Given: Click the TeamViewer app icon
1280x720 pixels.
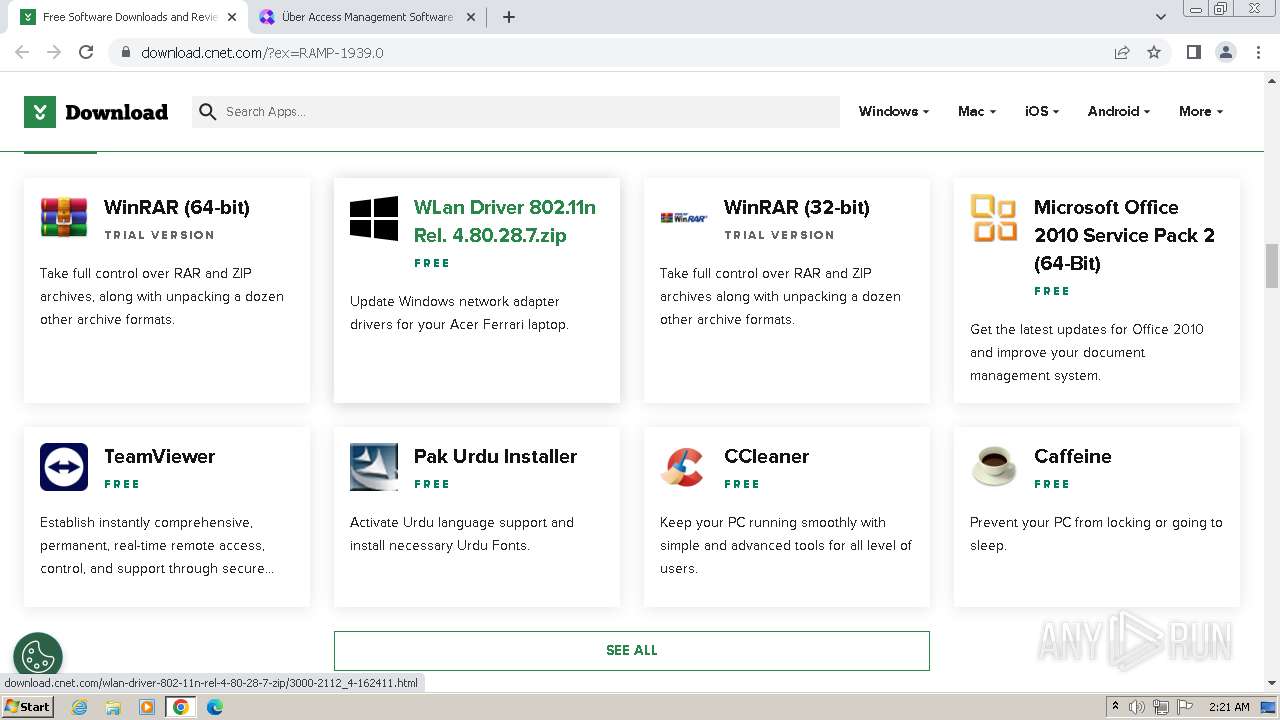Looking at the screenshot, I should [64, 467].
